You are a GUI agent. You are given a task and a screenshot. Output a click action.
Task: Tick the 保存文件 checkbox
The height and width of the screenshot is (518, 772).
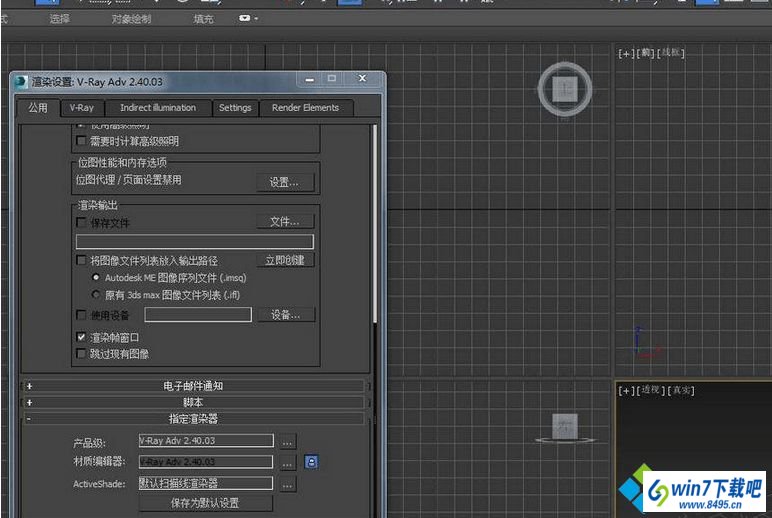81,223
